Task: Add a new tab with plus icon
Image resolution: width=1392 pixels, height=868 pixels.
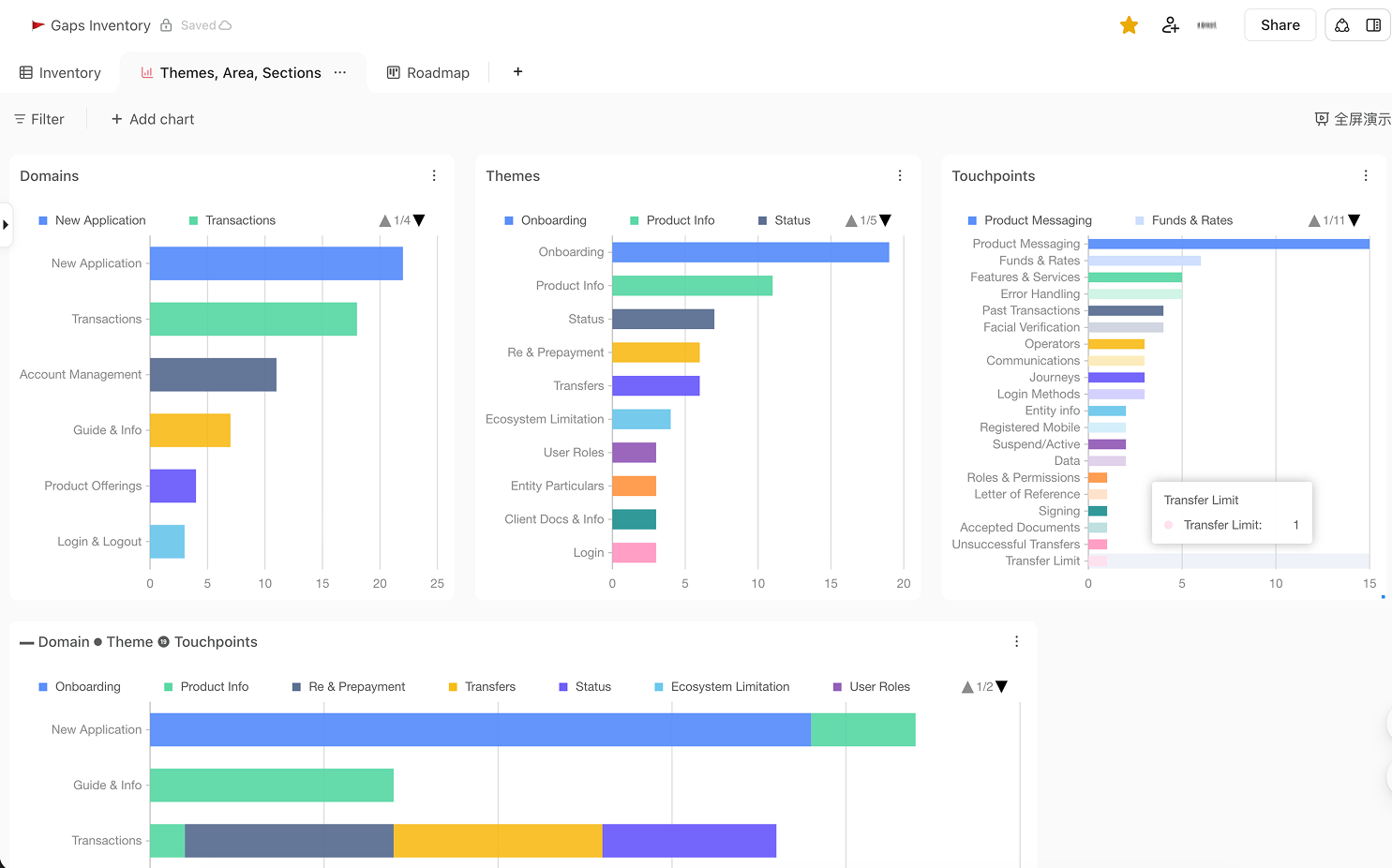Action: click(x=517, y=71)
